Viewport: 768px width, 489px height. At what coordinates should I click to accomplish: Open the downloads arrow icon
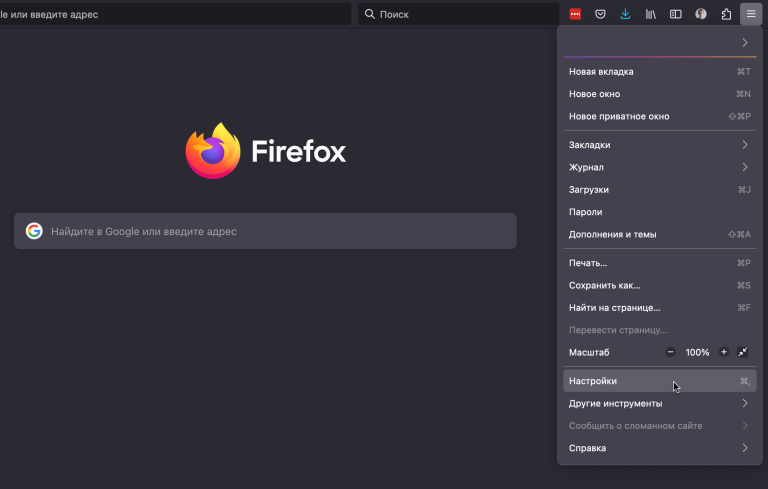click(x=626, y=14)
